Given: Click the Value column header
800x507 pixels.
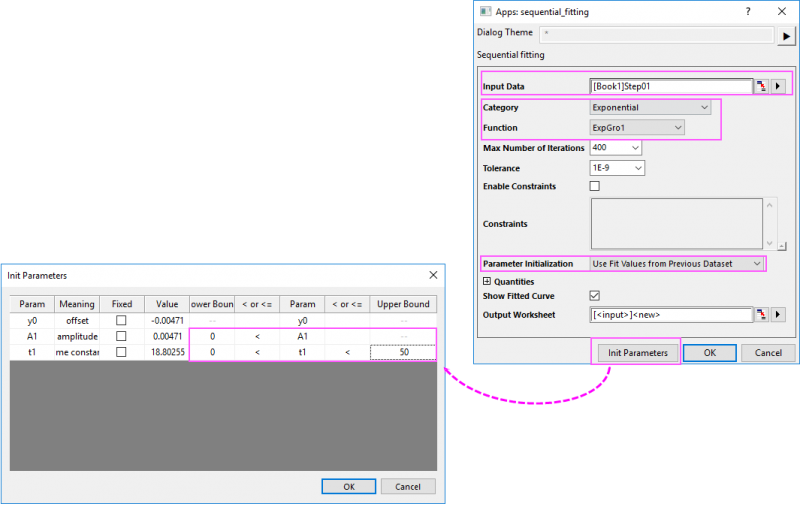Looking at the screenshot, I should [166, 304].
